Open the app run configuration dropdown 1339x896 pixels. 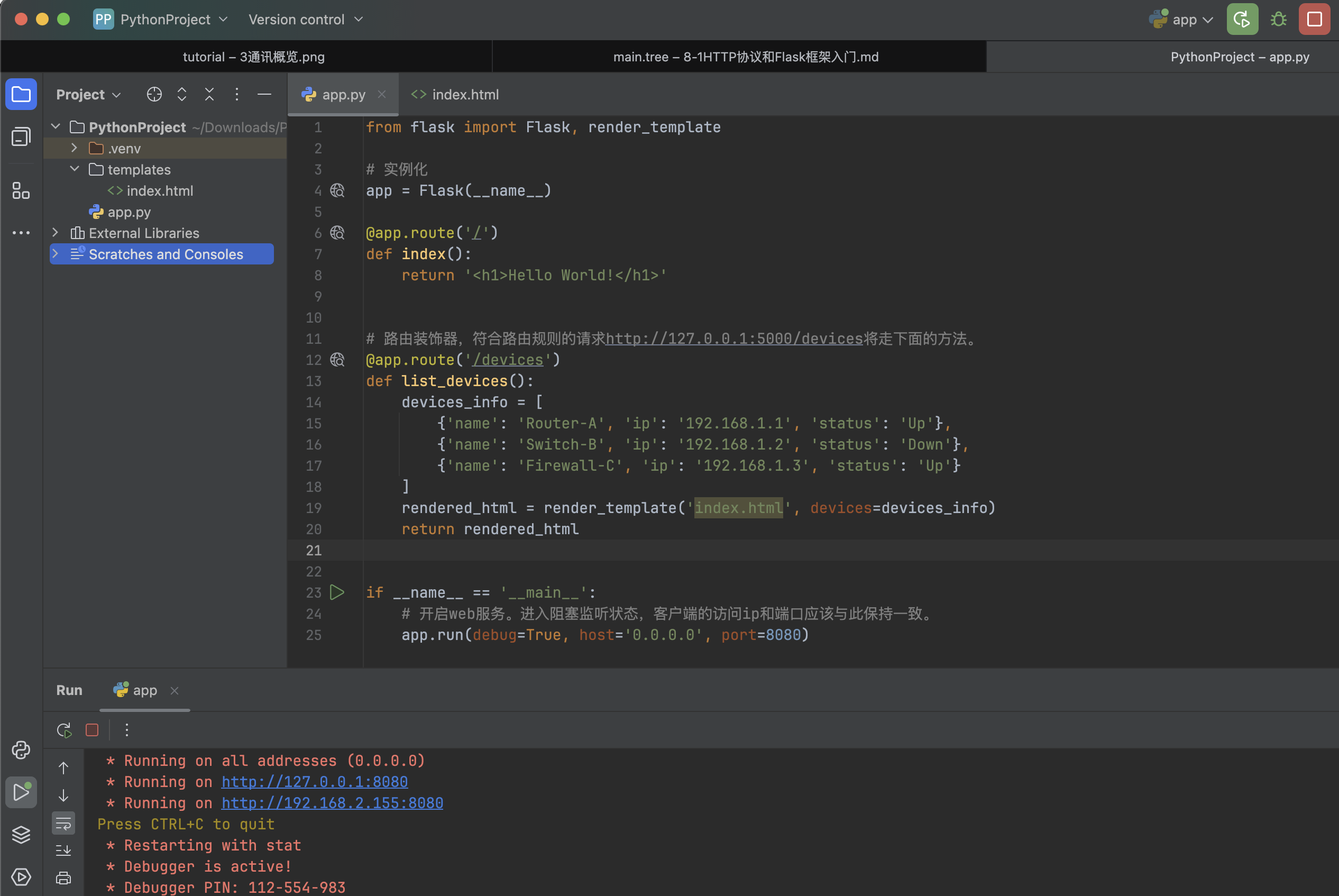tap(1182, 20)
